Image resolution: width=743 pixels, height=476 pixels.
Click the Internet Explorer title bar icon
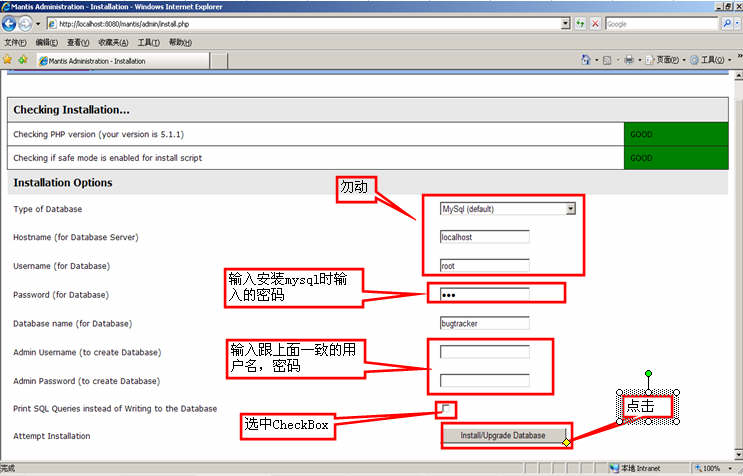(x=5, y=7)
